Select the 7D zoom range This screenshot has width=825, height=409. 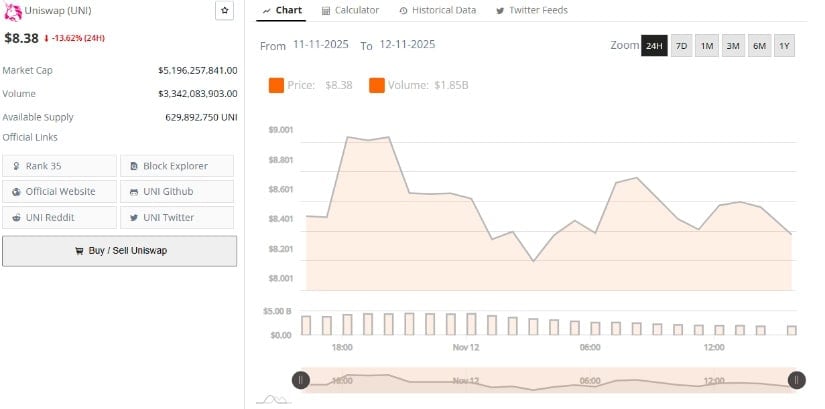pyautogui.click(x=681, y=46)
